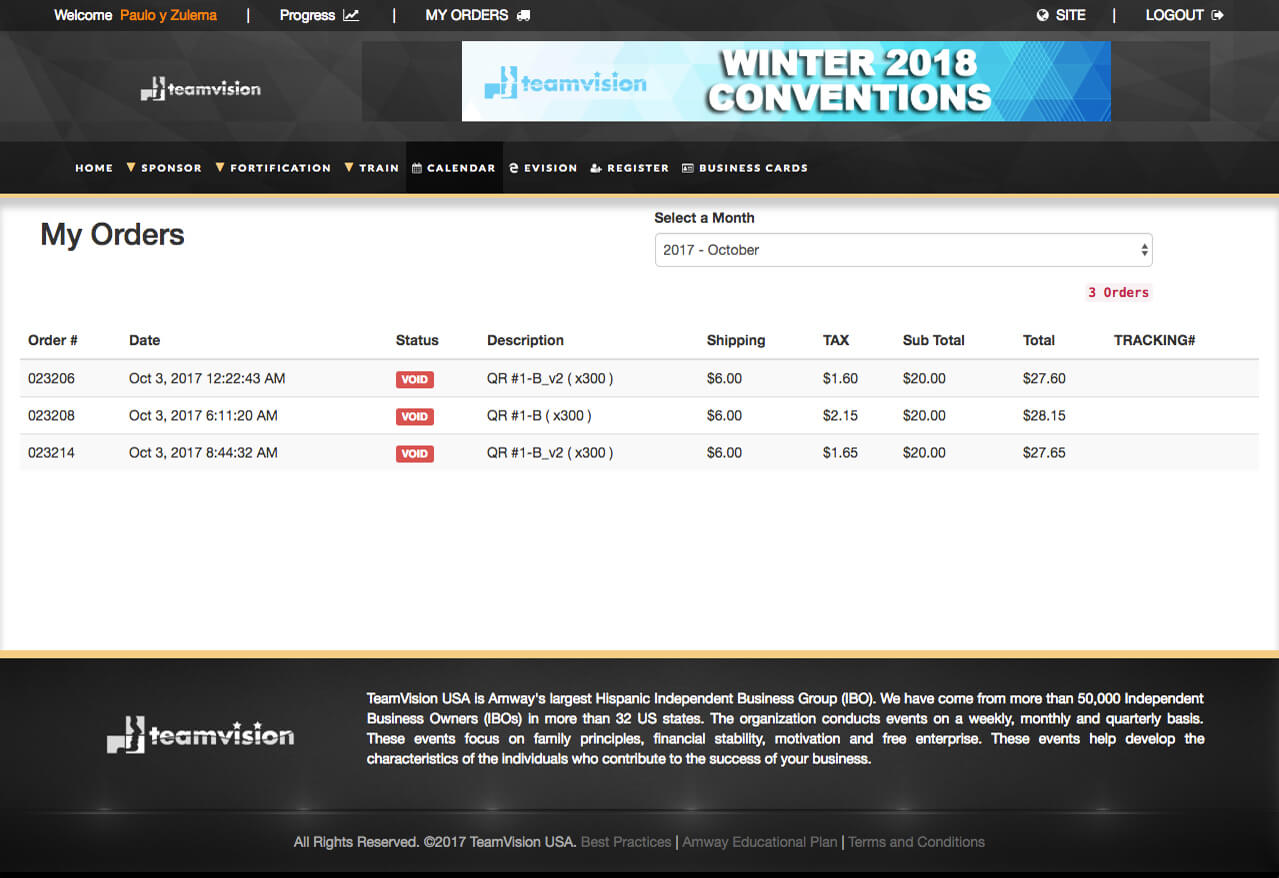This screenshot has width=1279, height=878.
Task: Expand the Sponsor menu arrow
Action: coord(131,168)
